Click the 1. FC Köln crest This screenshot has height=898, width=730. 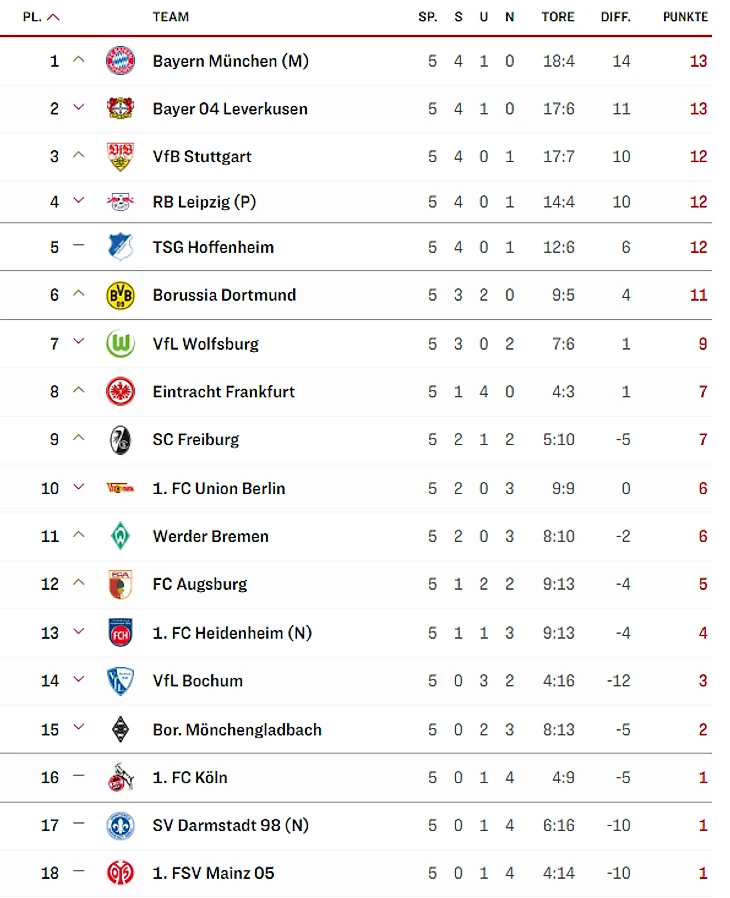pyautogui.click(x=120, y=777)
